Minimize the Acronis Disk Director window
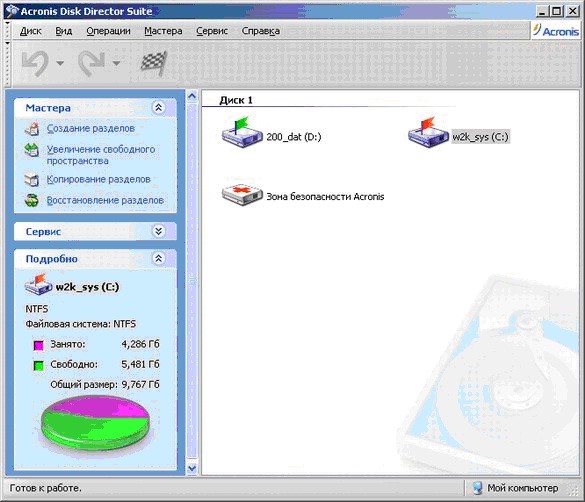 click(542, 12)
